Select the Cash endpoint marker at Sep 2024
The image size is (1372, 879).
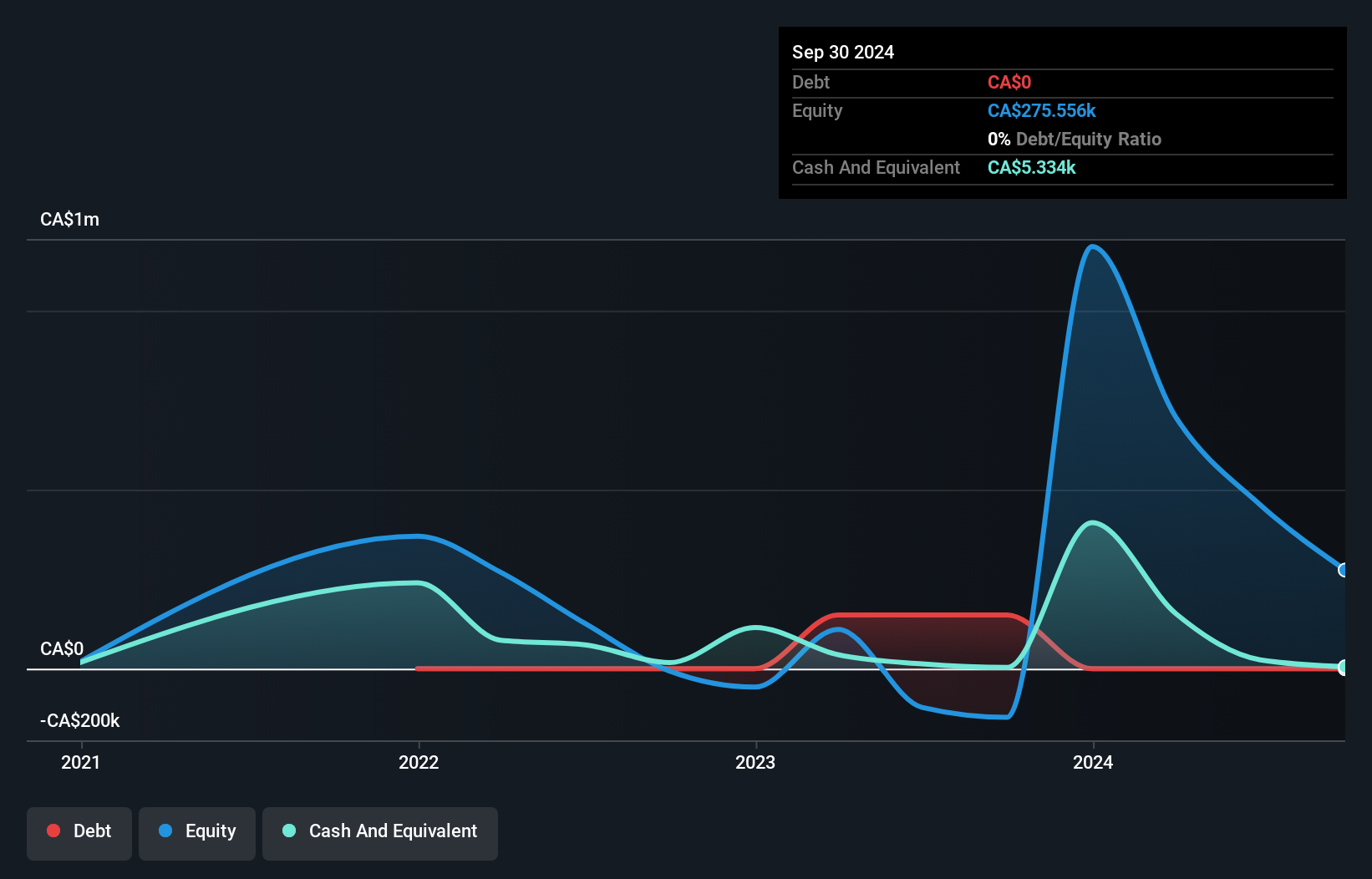[1343, 667]
